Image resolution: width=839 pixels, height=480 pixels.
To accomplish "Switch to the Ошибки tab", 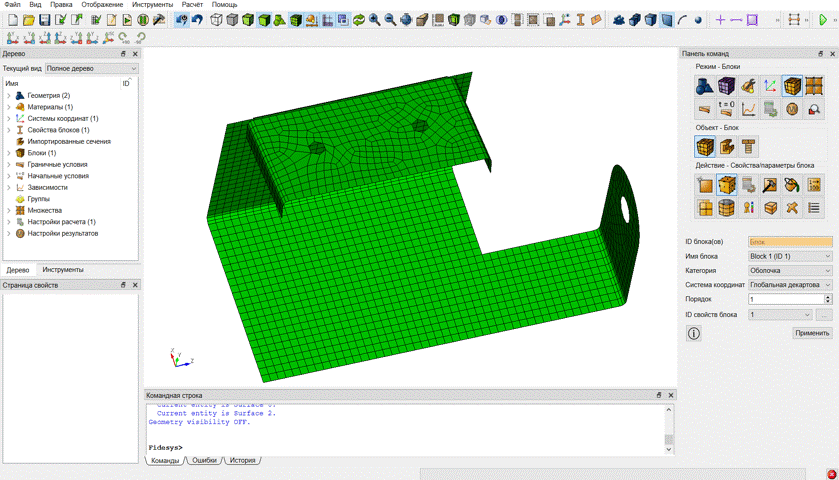I will (x=204, y=460).
